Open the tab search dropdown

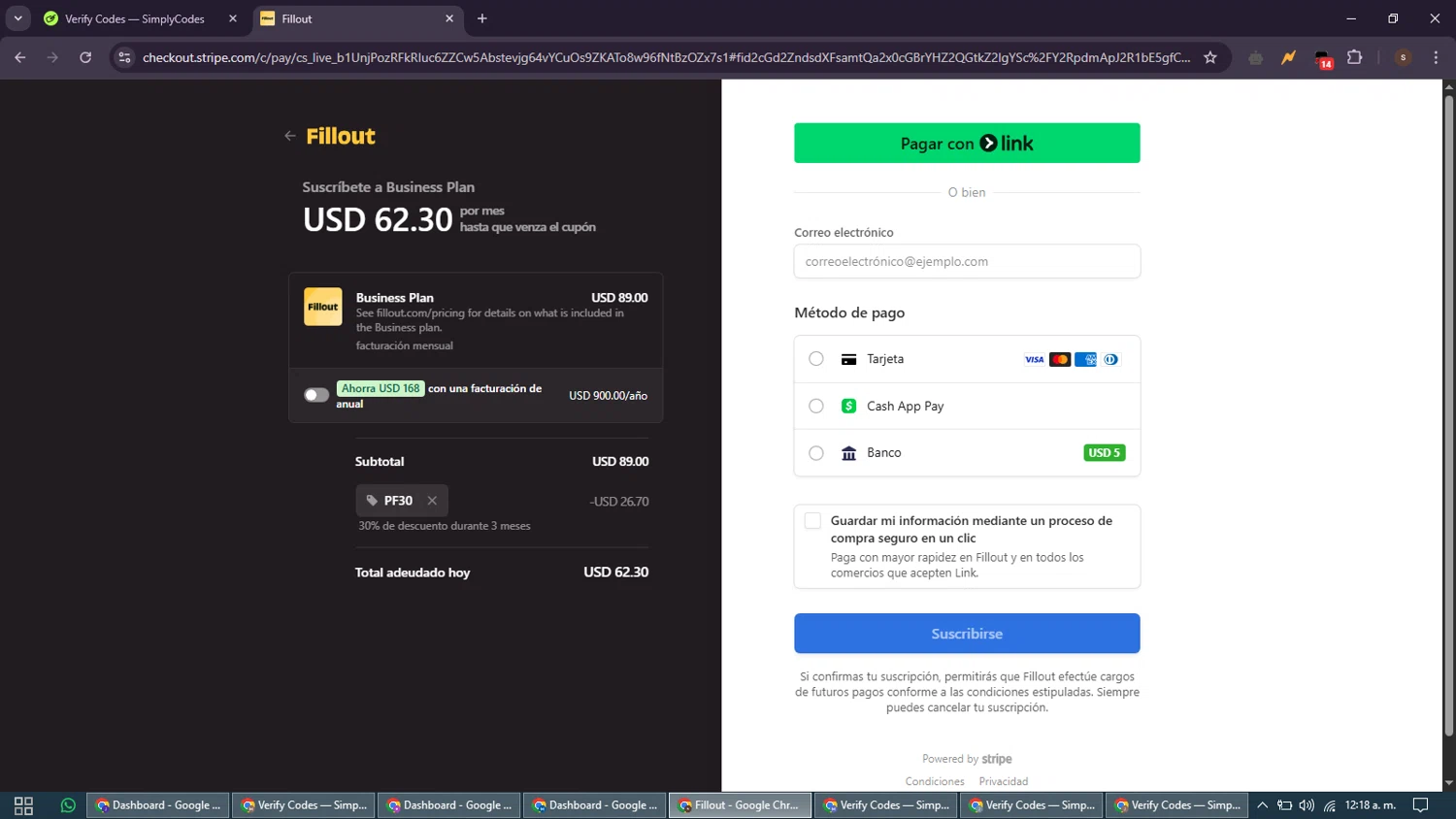(x=17, y=18)
